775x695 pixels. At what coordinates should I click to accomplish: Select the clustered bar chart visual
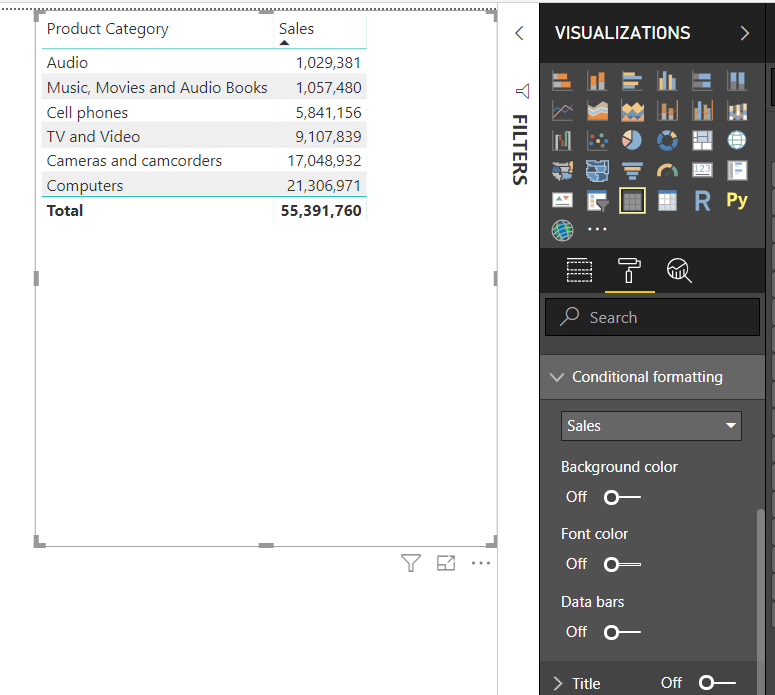tap(632, 81)
